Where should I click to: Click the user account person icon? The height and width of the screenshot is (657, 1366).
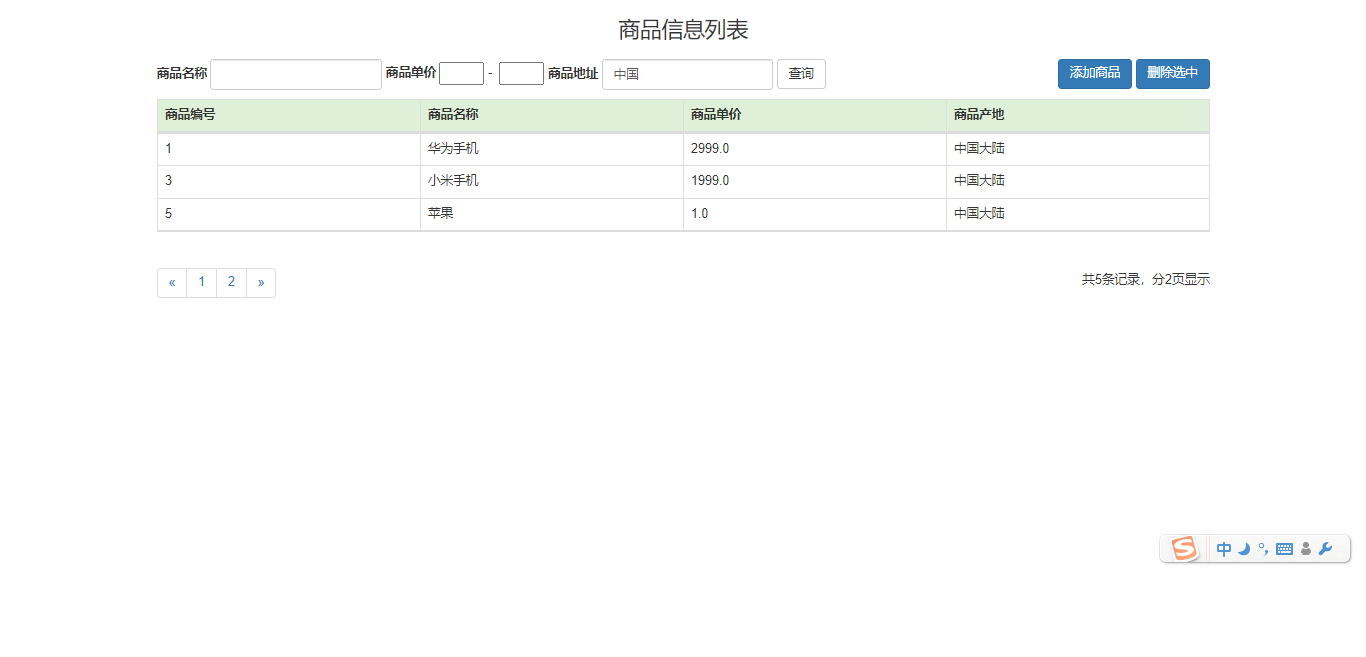(1306, 549)
